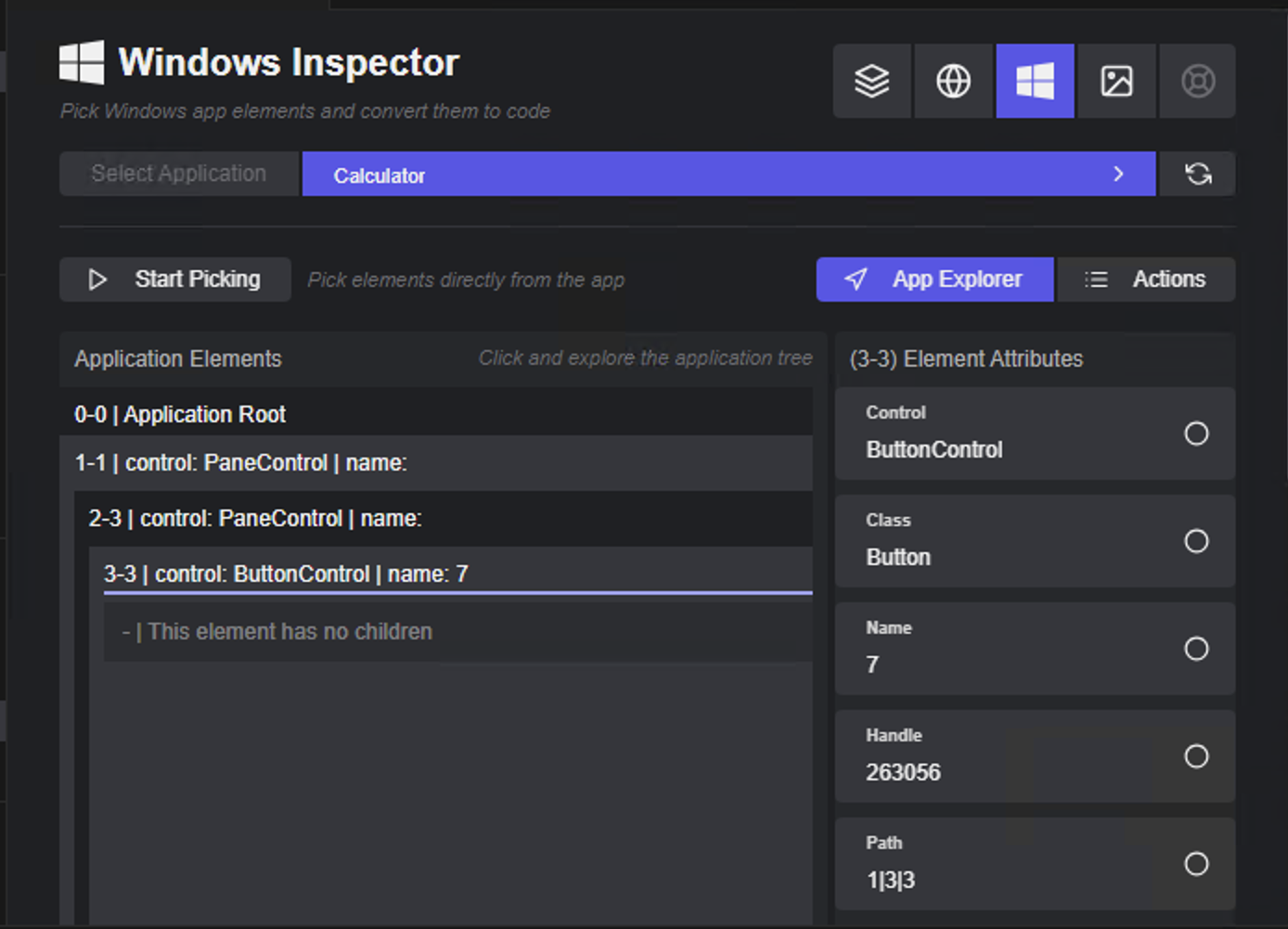Toggle the Name attribute radio circle
The height and width of the screenshot is (929, 1288).
coord(1196,649)
